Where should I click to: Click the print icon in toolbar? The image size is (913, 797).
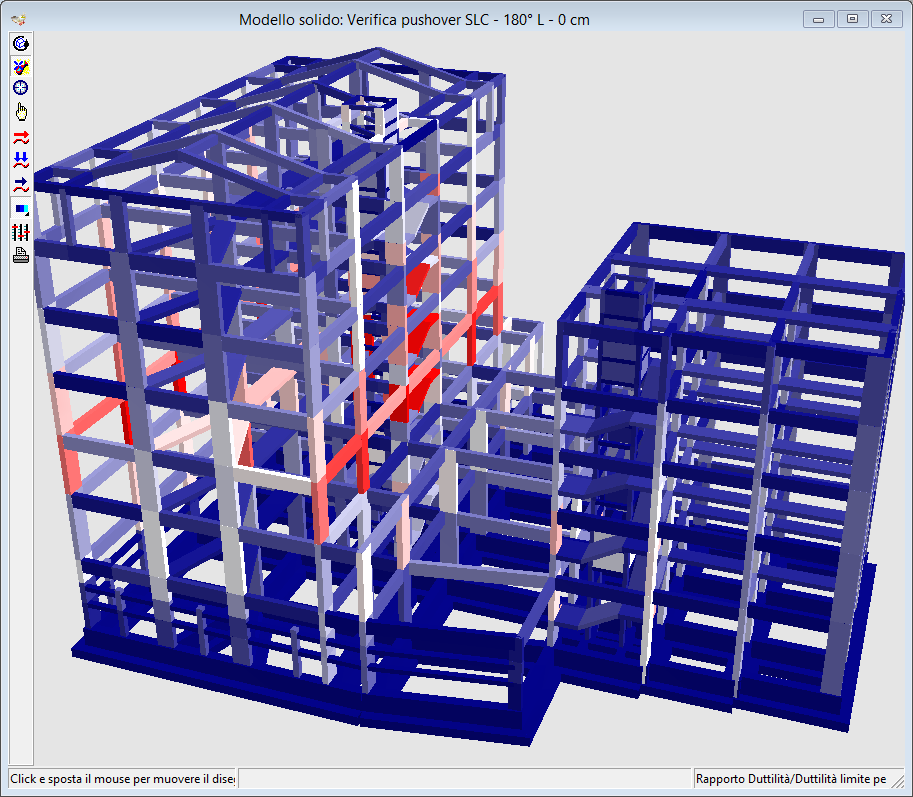point(20,255)
